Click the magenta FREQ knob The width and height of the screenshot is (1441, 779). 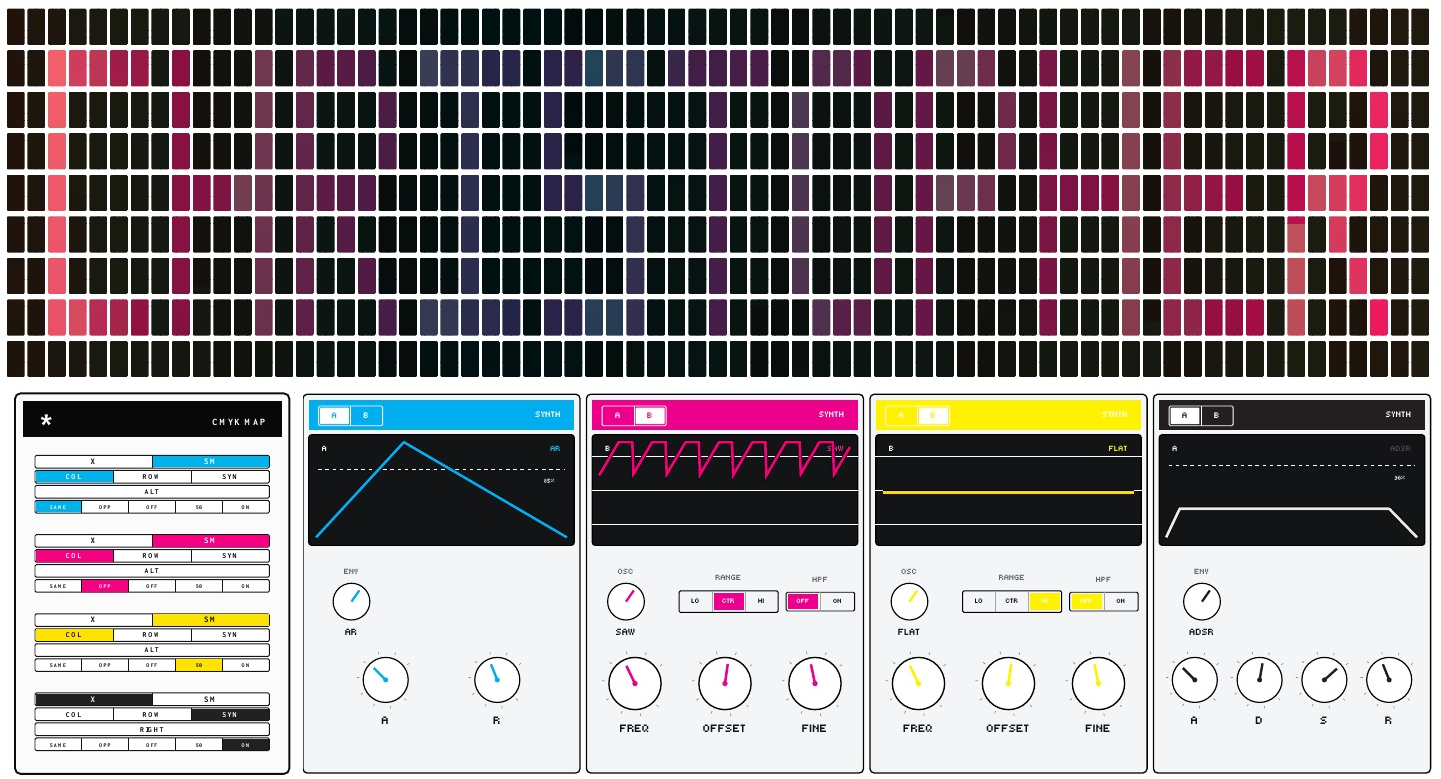[634, 683]
